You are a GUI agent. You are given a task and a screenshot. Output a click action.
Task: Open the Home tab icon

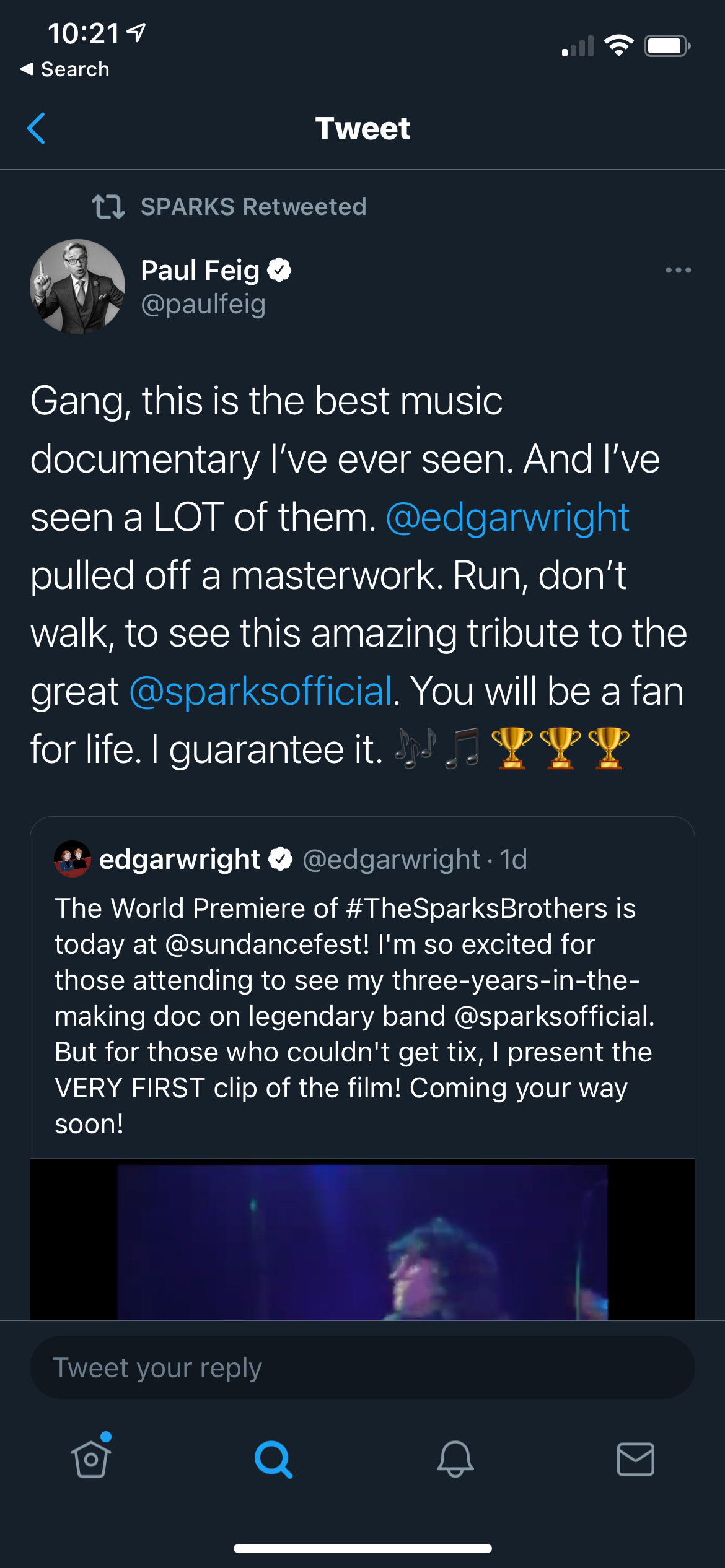92,1459
